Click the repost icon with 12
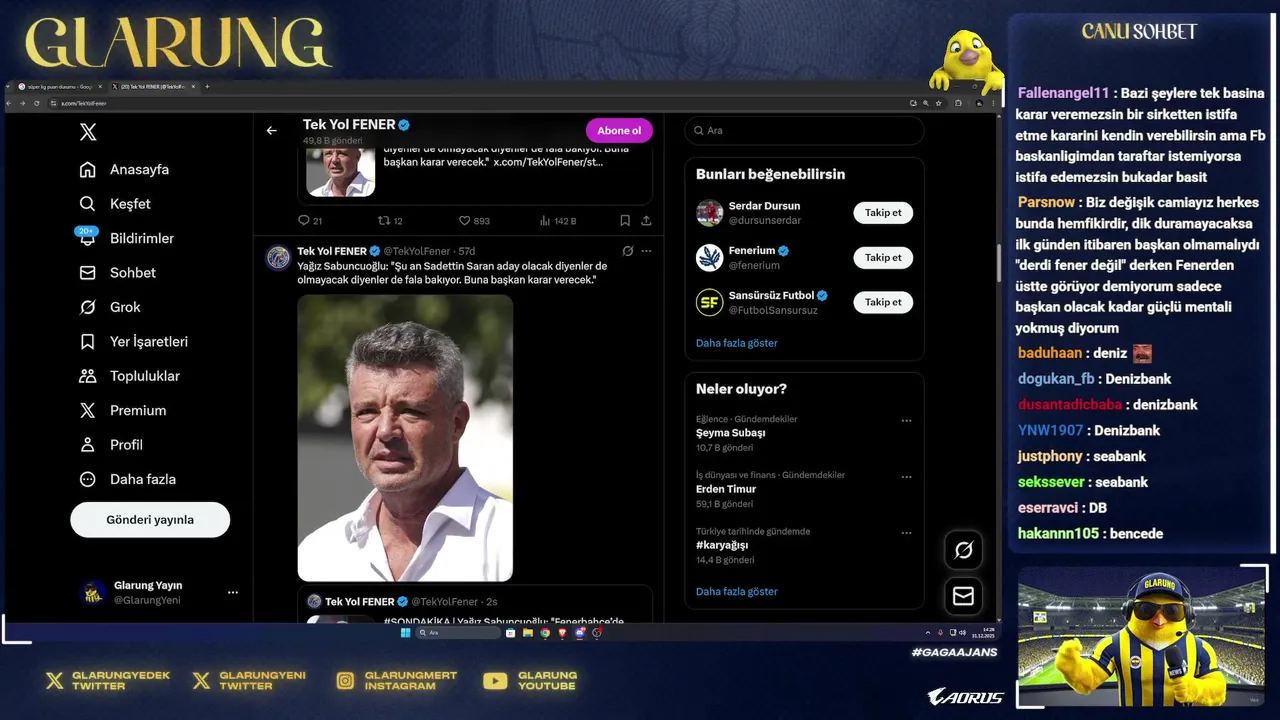 pos(383,220)
